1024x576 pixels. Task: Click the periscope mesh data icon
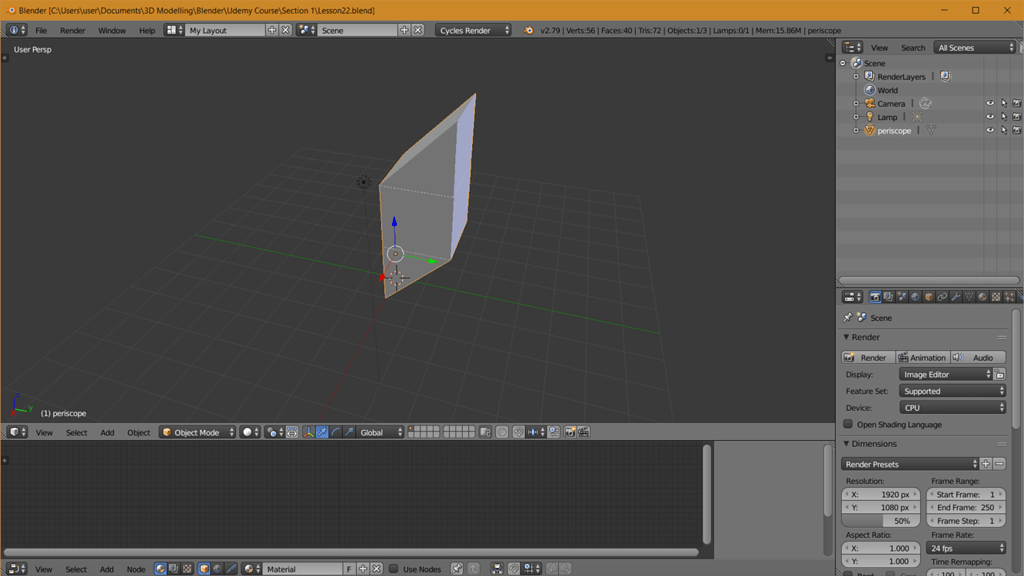(x=930, y=130)
